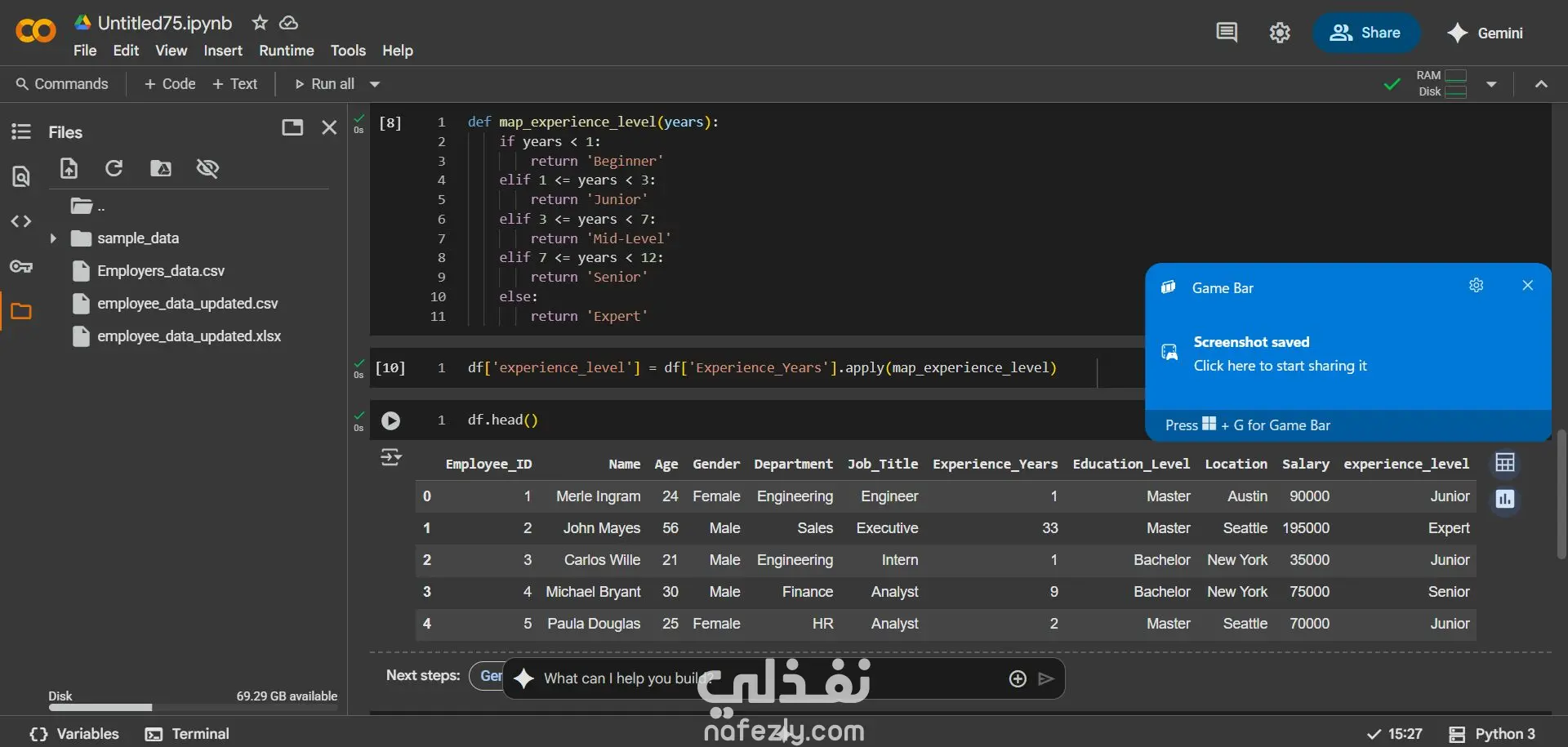Send the Gemini prompt
The width and height of the screenshot is (1568, 747).
tap(1046, 679)
